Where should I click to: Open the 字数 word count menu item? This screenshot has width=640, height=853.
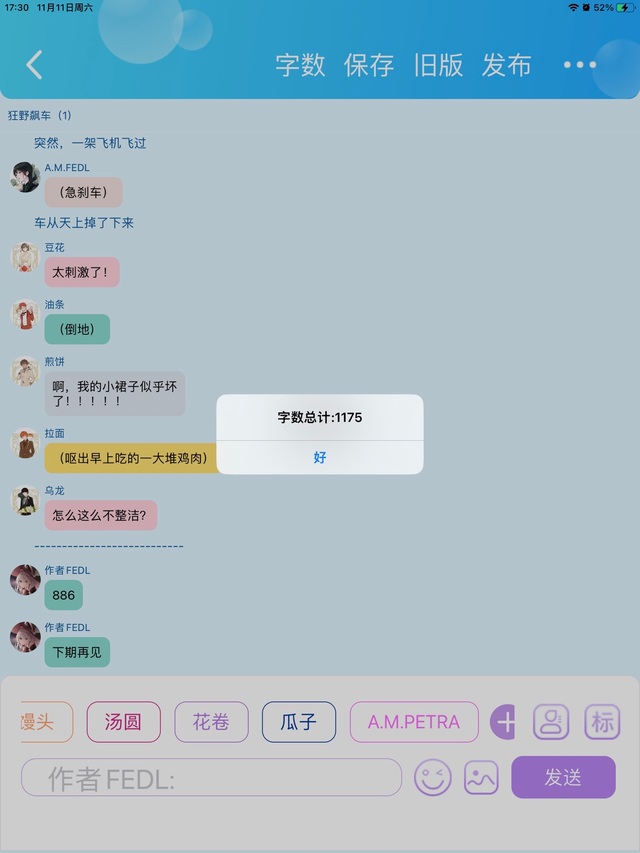click(x=300, y=65)
